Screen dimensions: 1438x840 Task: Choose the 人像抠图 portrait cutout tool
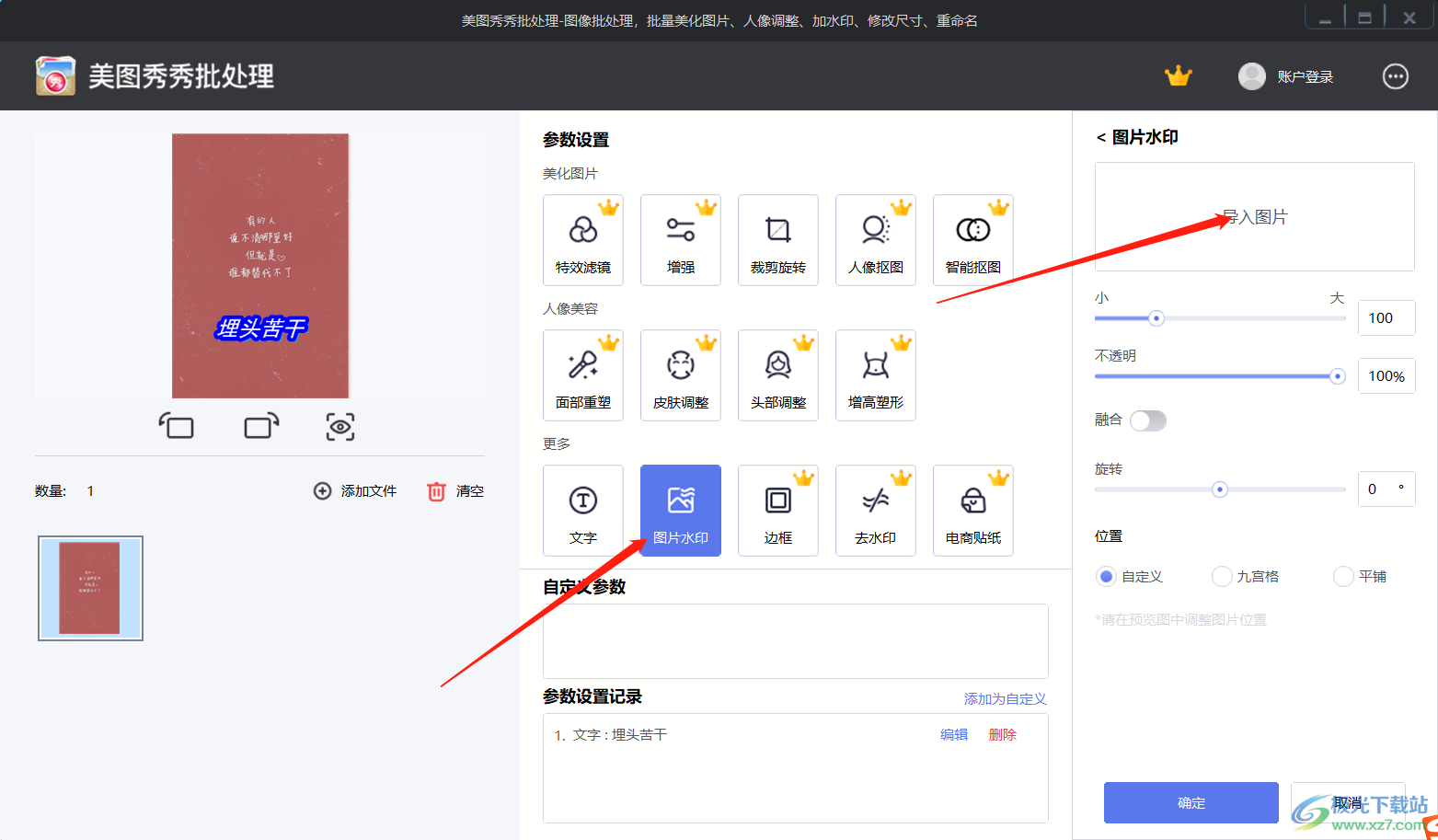(876, 240)
